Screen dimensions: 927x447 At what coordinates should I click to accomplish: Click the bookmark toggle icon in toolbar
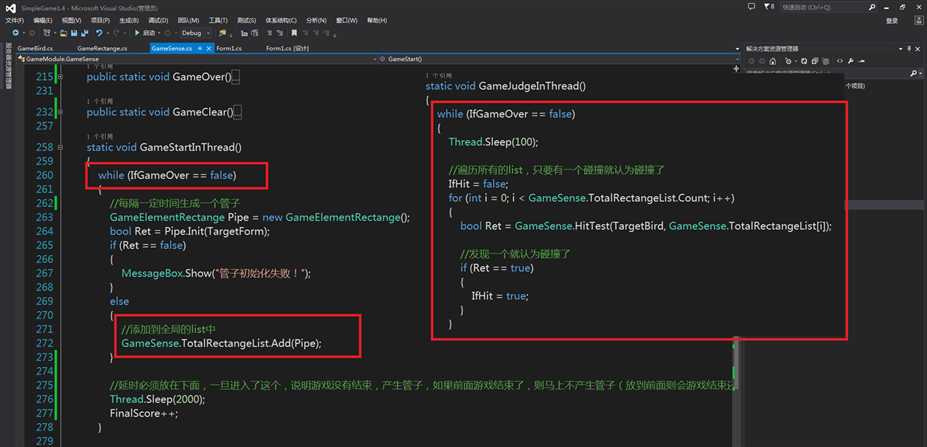point(294,33)
